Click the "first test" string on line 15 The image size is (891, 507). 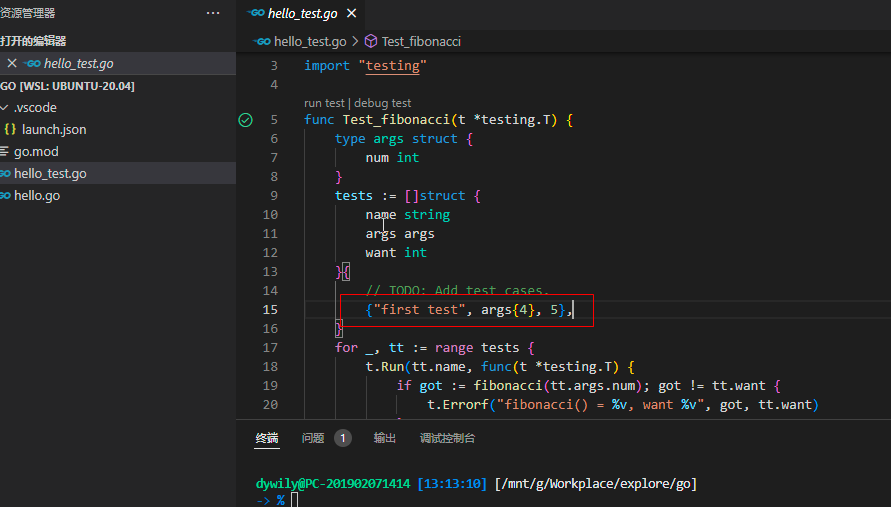tap(419, 310)
